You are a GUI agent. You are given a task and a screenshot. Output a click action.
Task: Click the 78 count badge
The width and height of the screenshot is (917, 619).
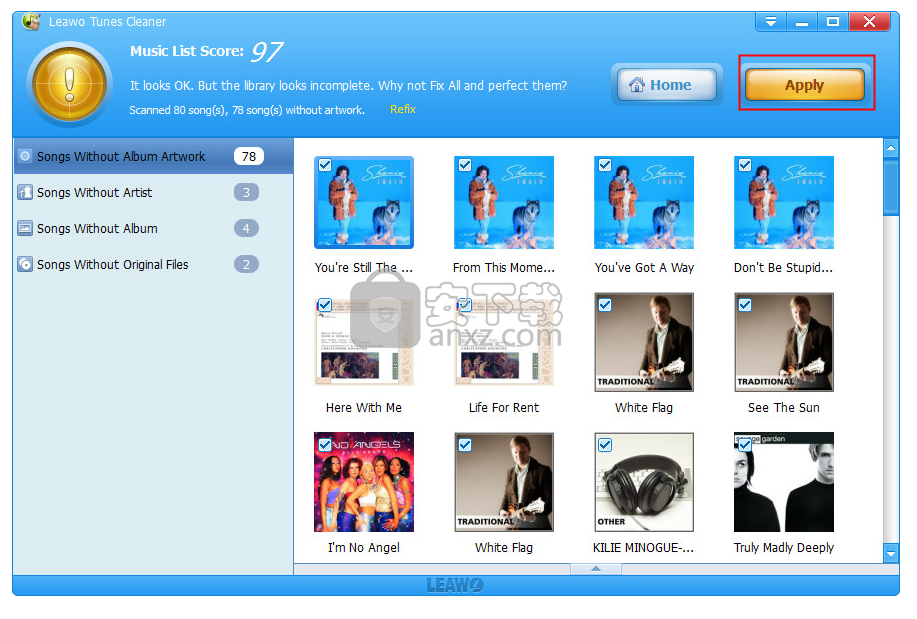(x=249, y=156)
